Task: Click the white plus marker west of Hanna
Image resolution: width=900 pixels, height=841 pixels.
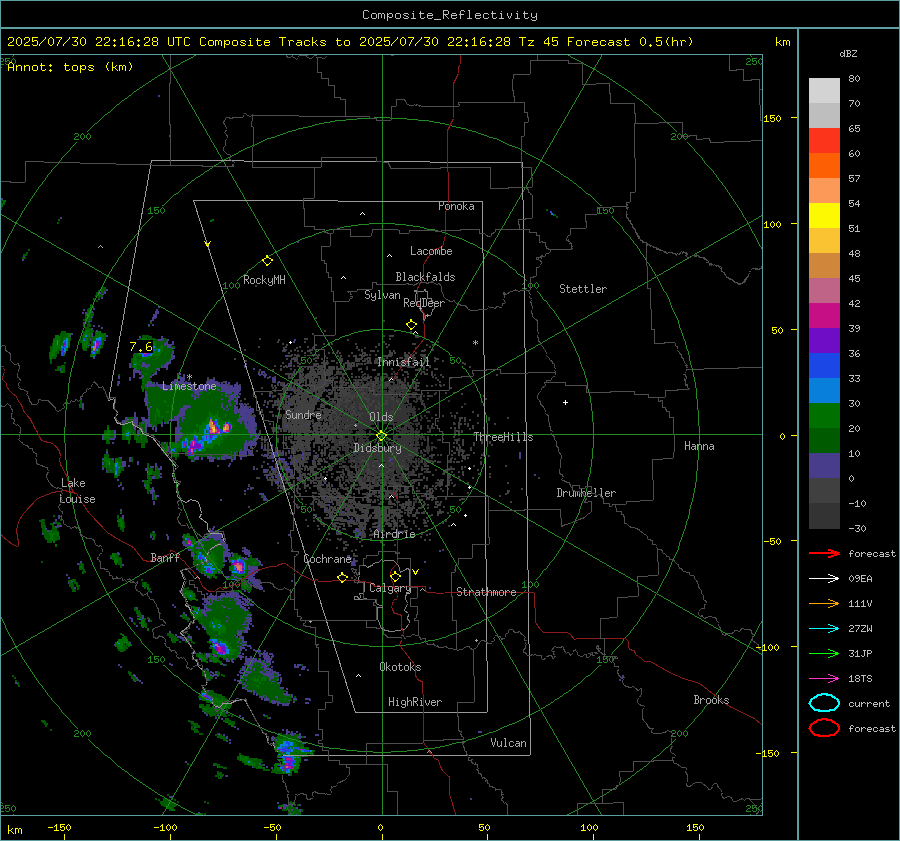Action: tap(565, 402)
